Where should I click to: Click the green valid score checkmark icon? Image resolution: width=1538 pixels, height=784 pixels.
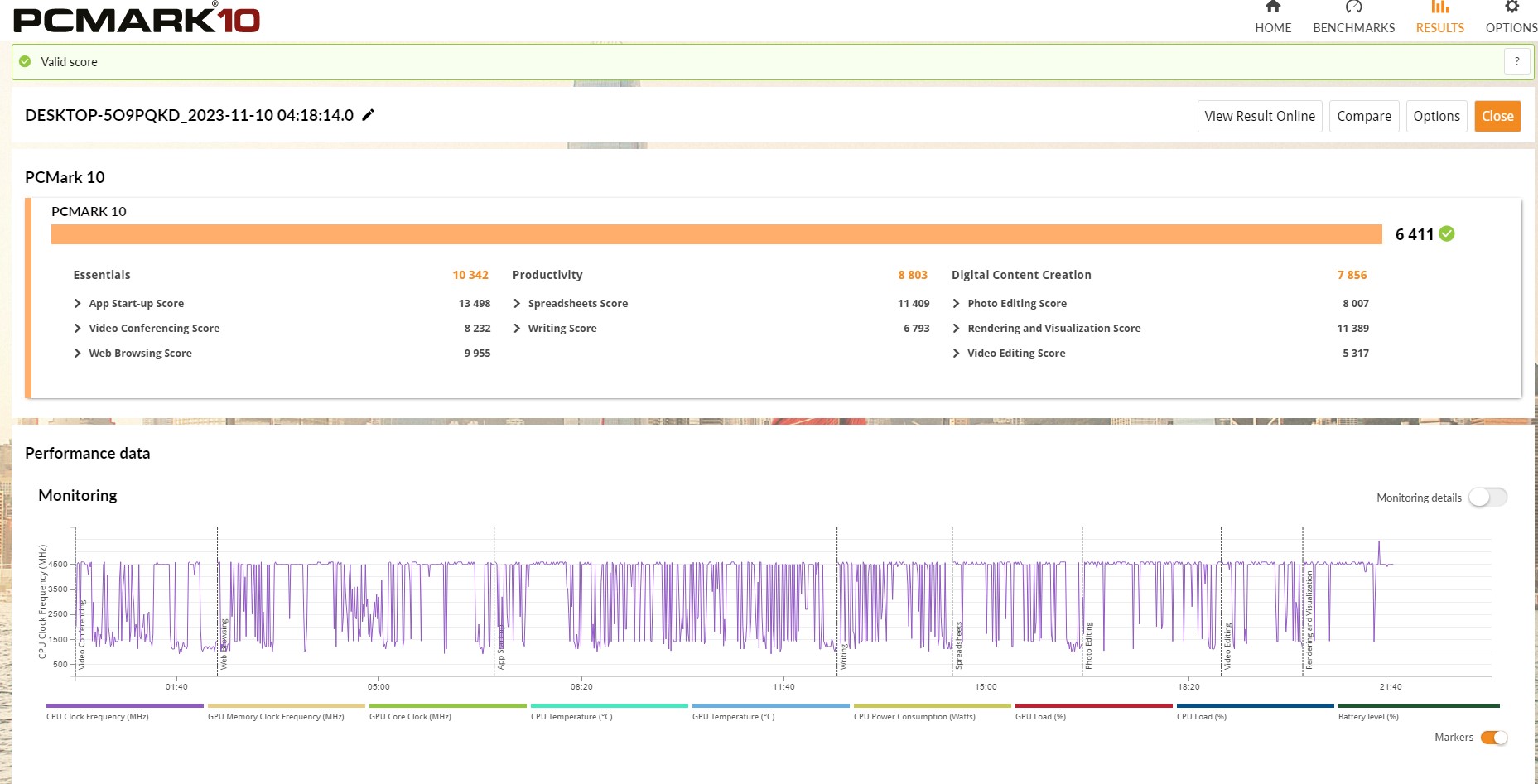coord(25,61)
